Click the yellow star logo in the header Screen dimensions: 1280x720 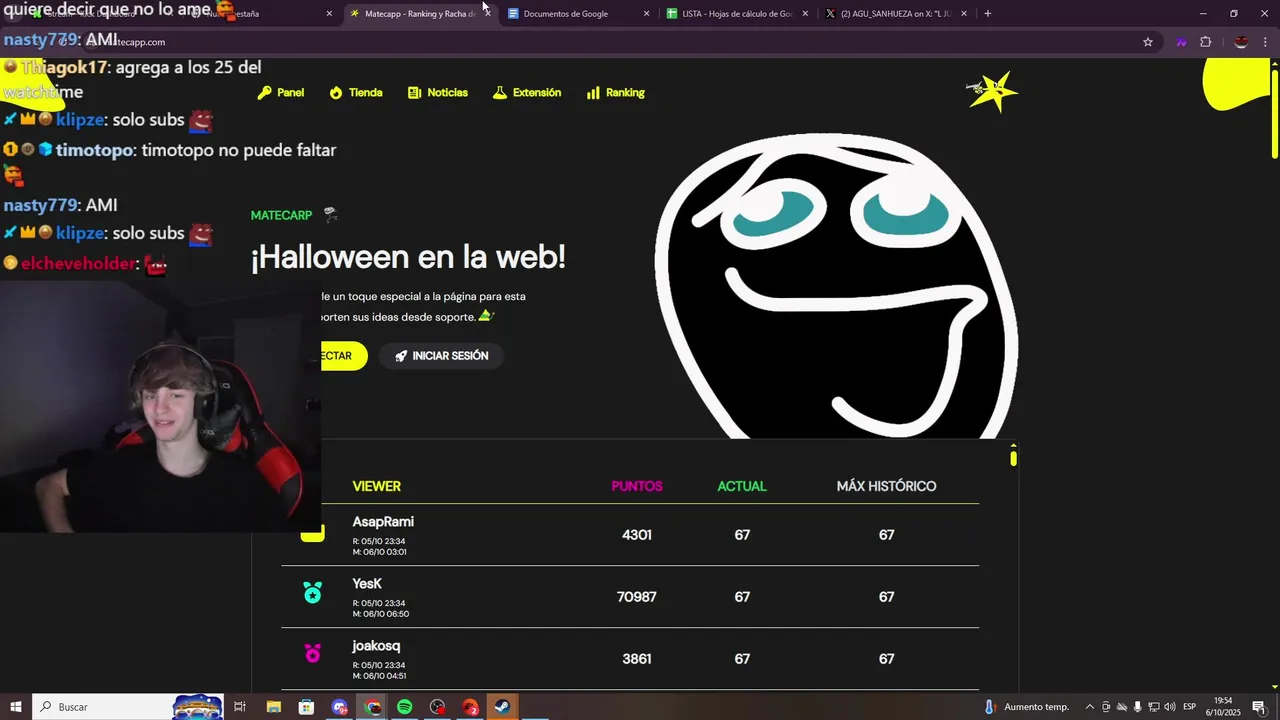pyautogui.click(x=993, y=92)
